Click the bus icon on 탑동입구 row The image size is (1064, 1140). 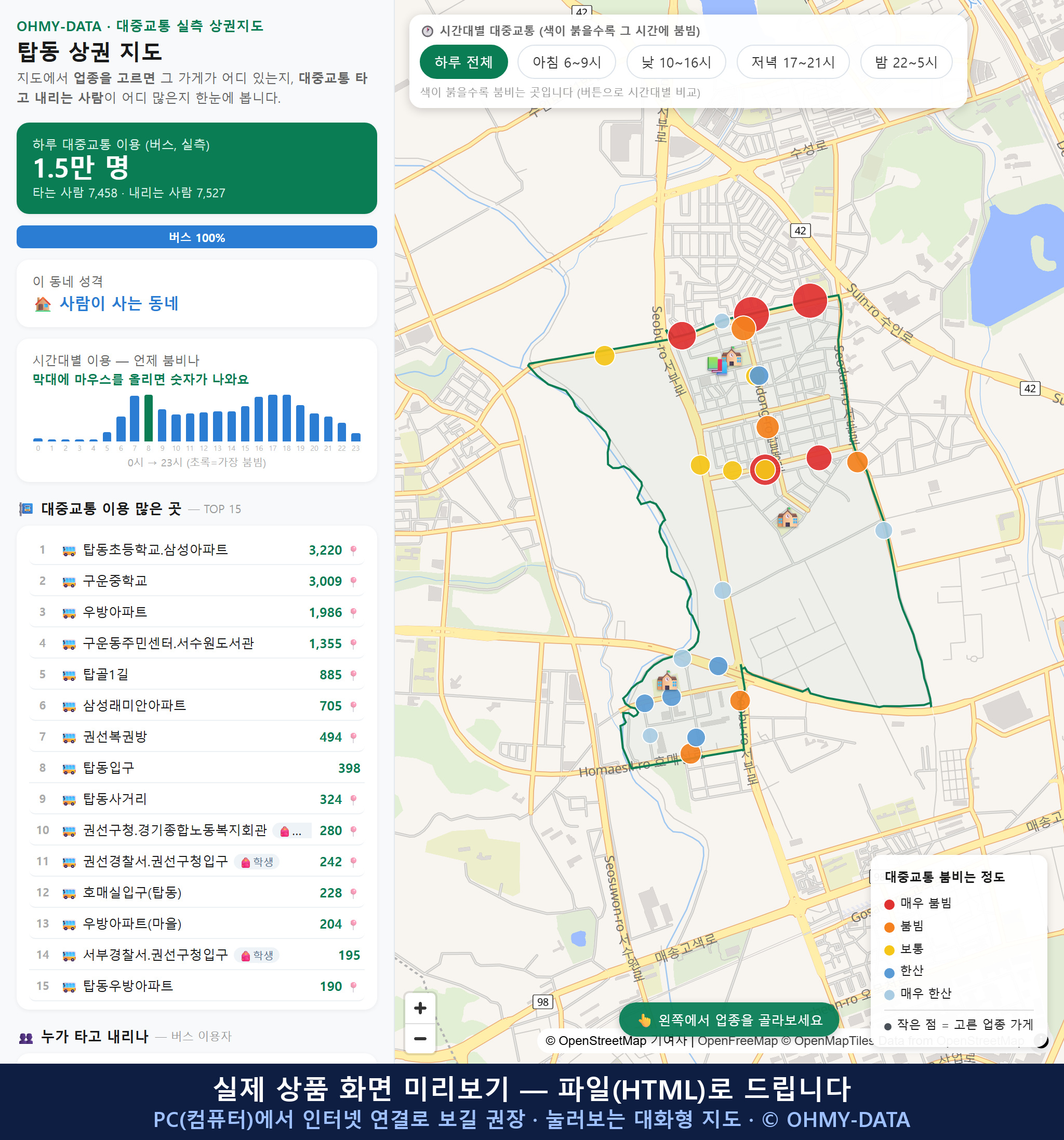tap(69, 769)
